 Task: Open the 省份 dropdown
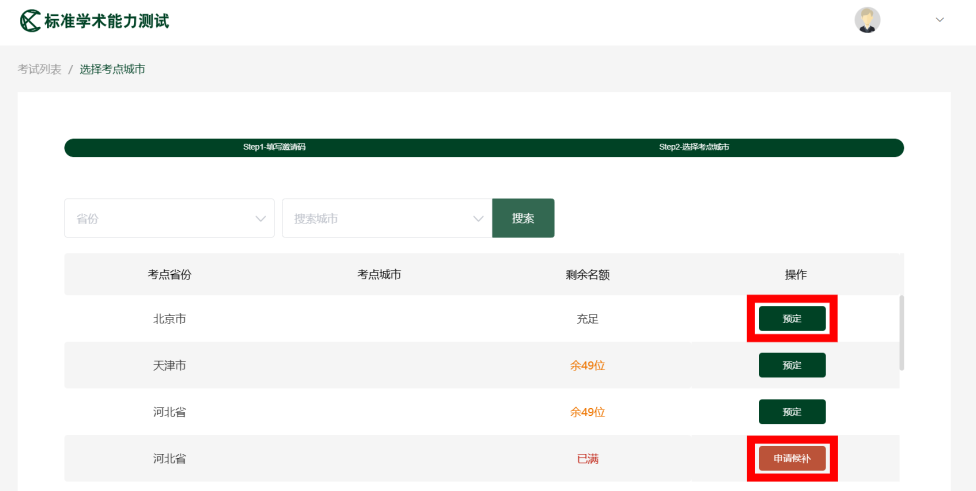(169, 218)
